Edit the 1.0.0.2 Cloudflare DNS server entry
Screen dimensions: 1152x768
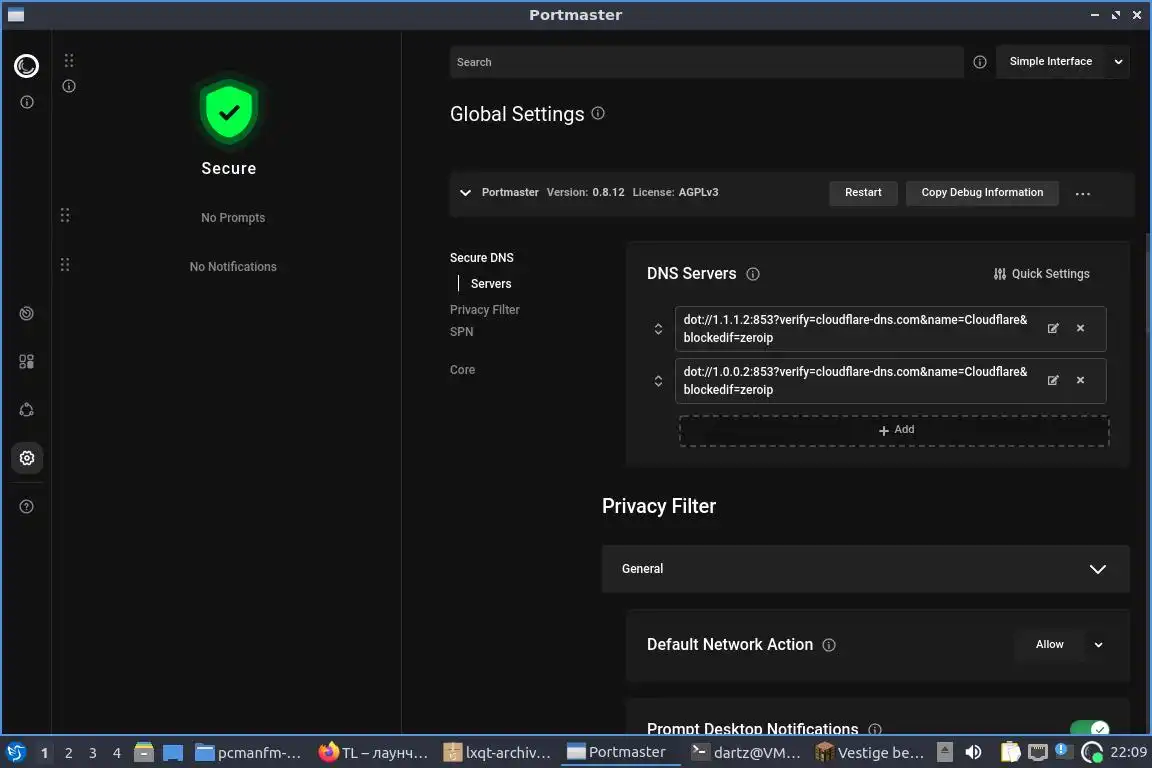tap(1053, 381)
